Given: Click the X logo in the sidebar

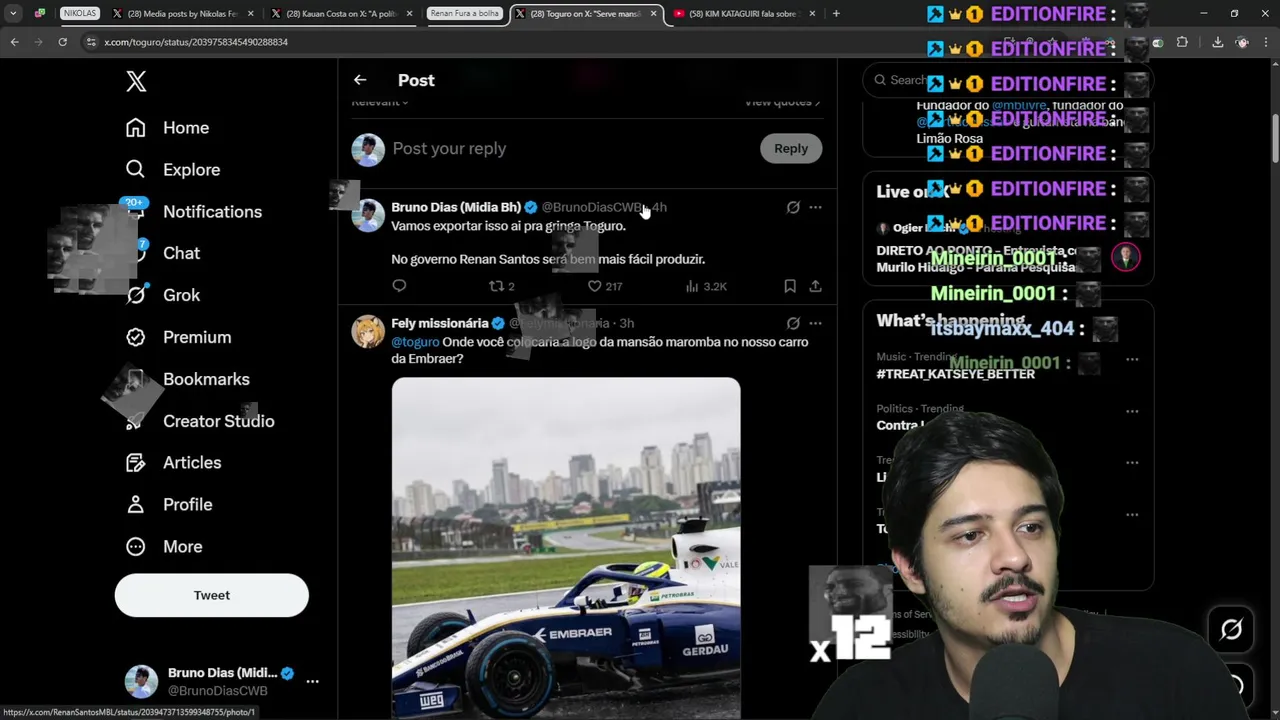Looking at the screenshot, I should (136, 82).
